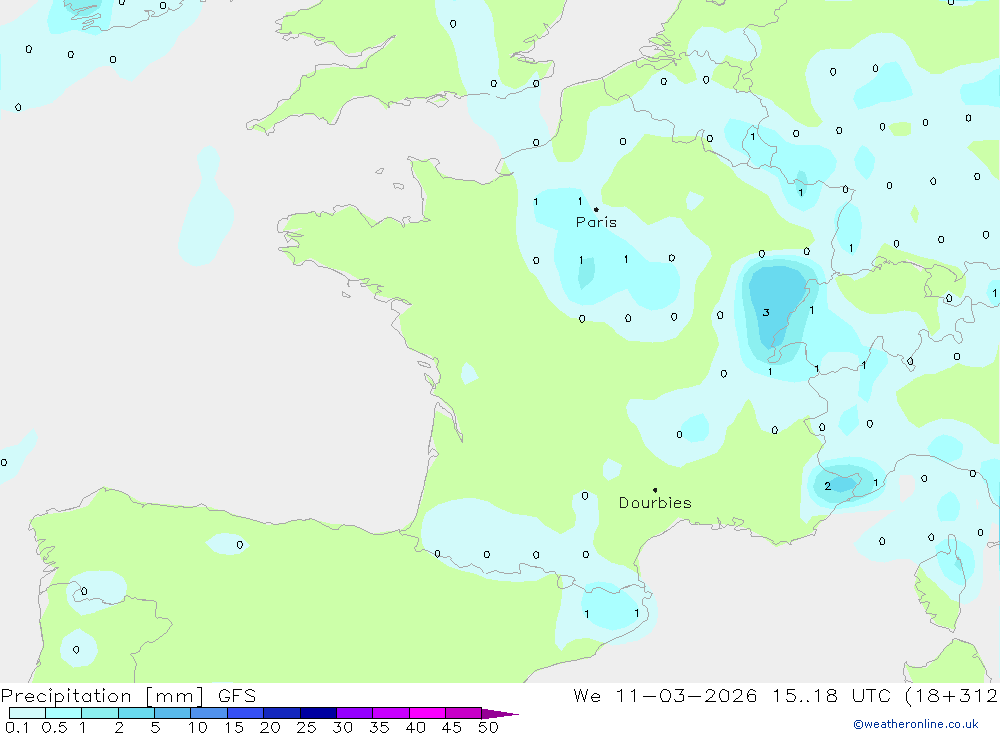Viewport: 1000px width, 733px height.
Task: Click the 15..18 UTC time range text
Action: click(830, 695)
